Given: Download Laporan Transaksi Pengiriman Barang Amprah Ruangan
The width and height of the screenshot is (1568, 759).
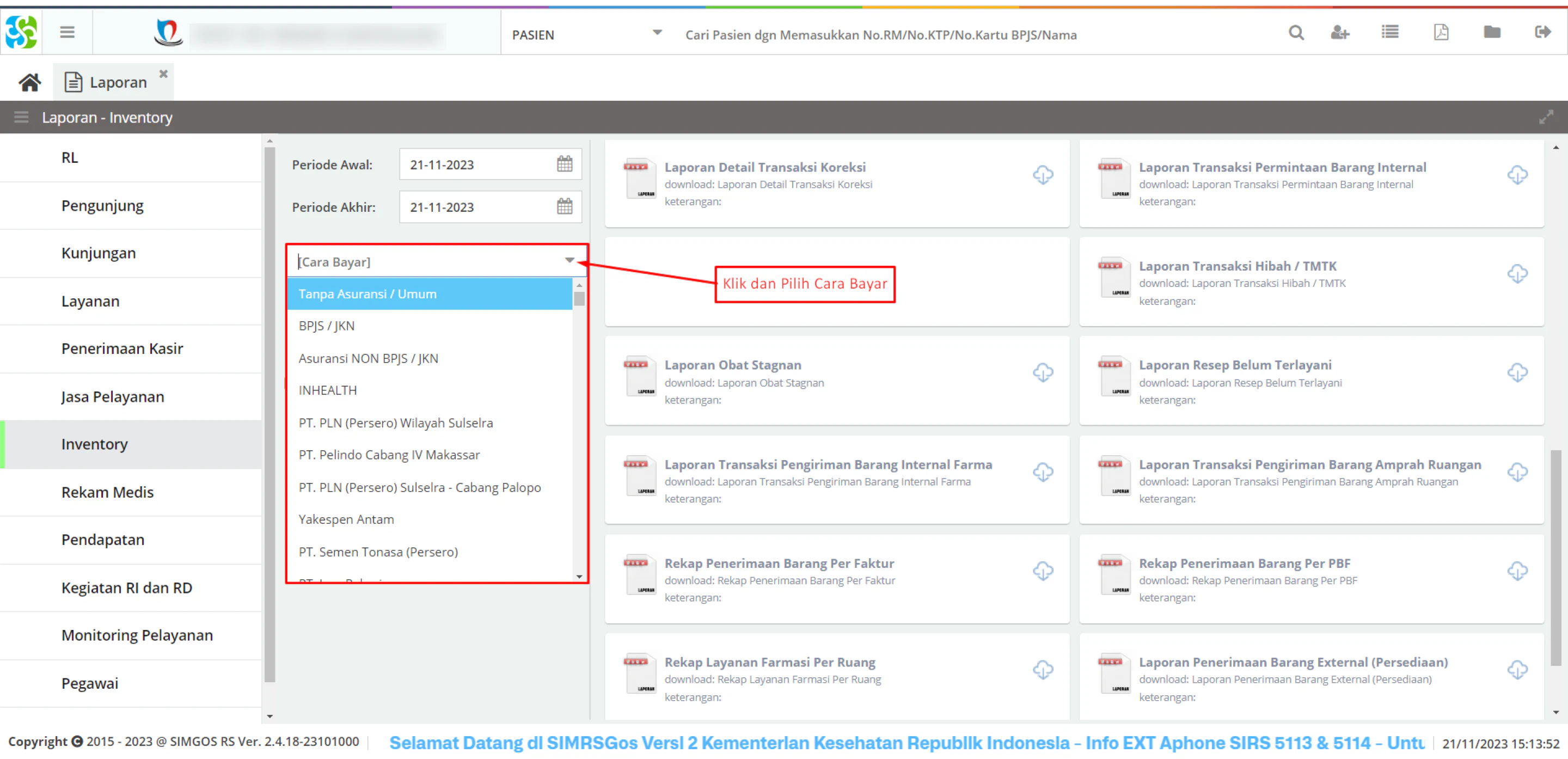Looking at the screenshot, I should (x=1517, y=472).
